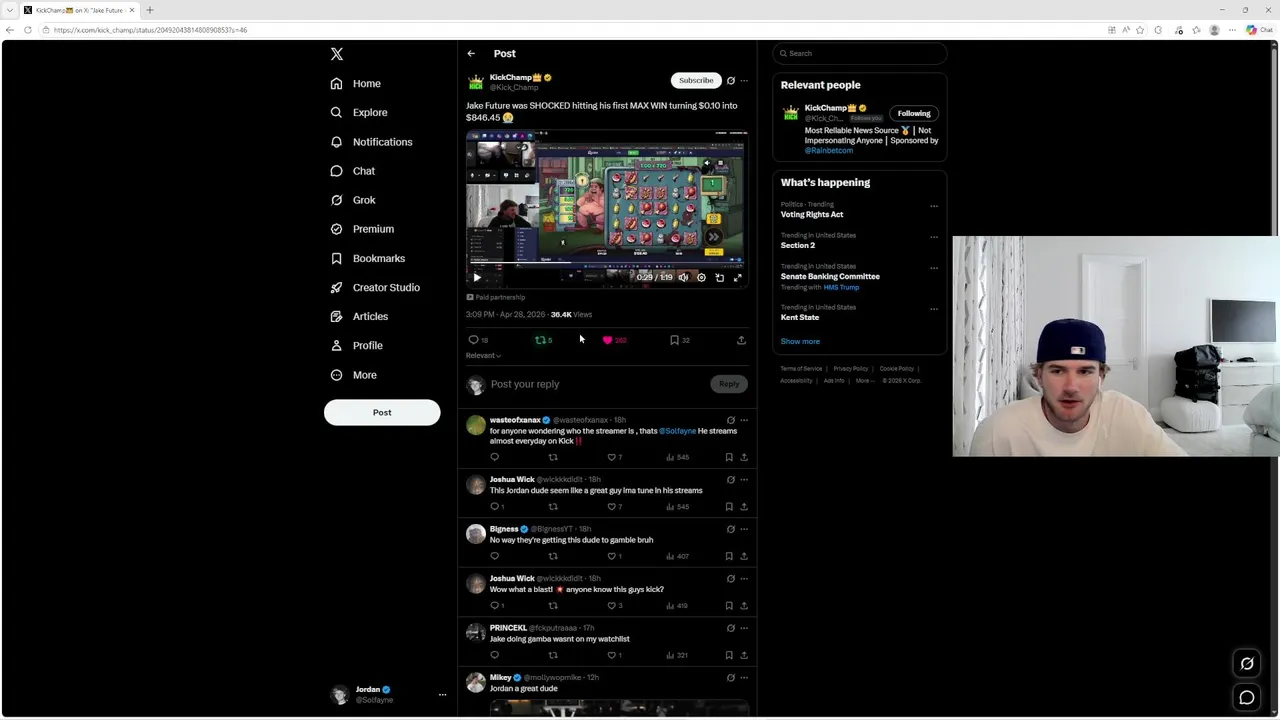Image resolution: width=1280 pixels, height=720 pixels.
Task: Open options for Senate Banking Committee trend
Action: coord(934,269)
